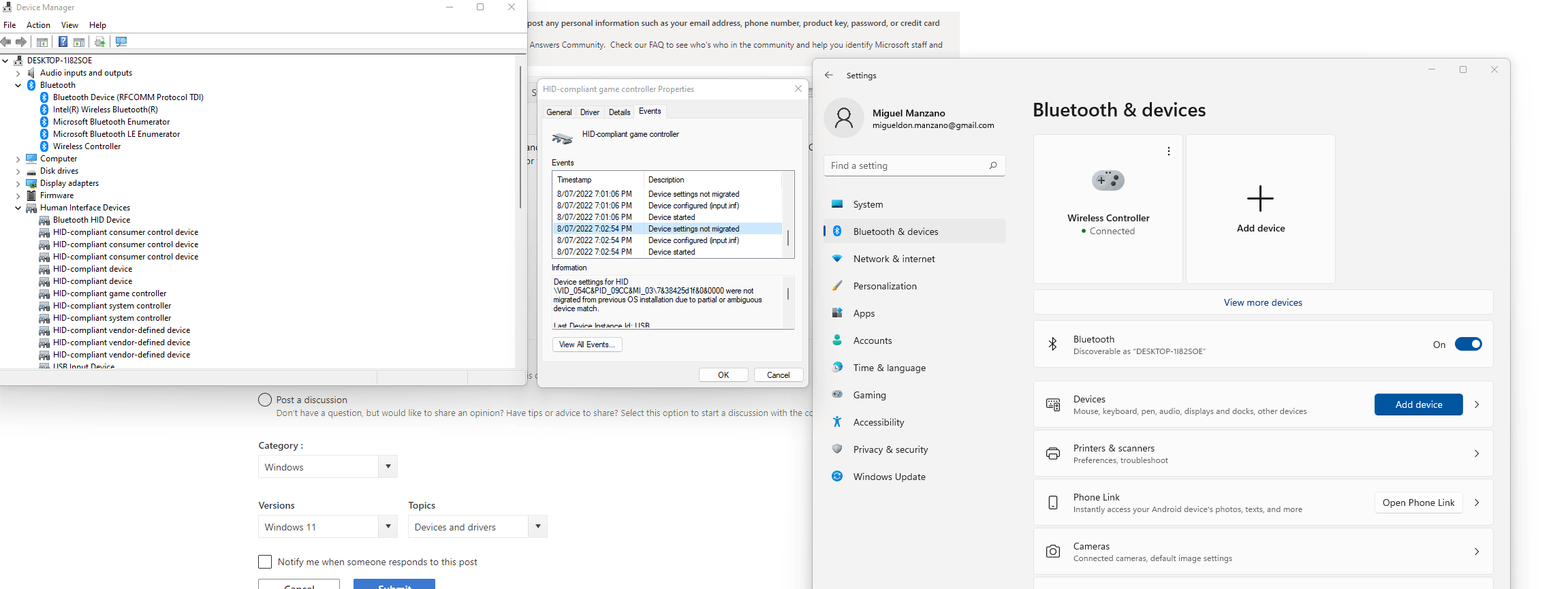1568x589 pixels.
Task: Click Cancel in game controller Properties
Action: [779, 375]
